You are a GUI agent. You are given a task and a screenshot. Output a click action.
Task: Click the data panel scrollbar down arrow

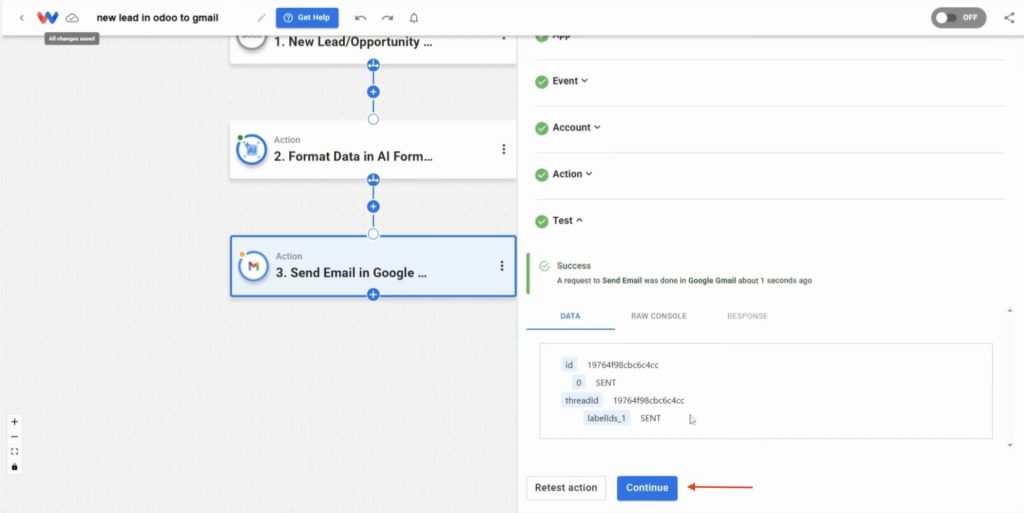[1010, 445]
